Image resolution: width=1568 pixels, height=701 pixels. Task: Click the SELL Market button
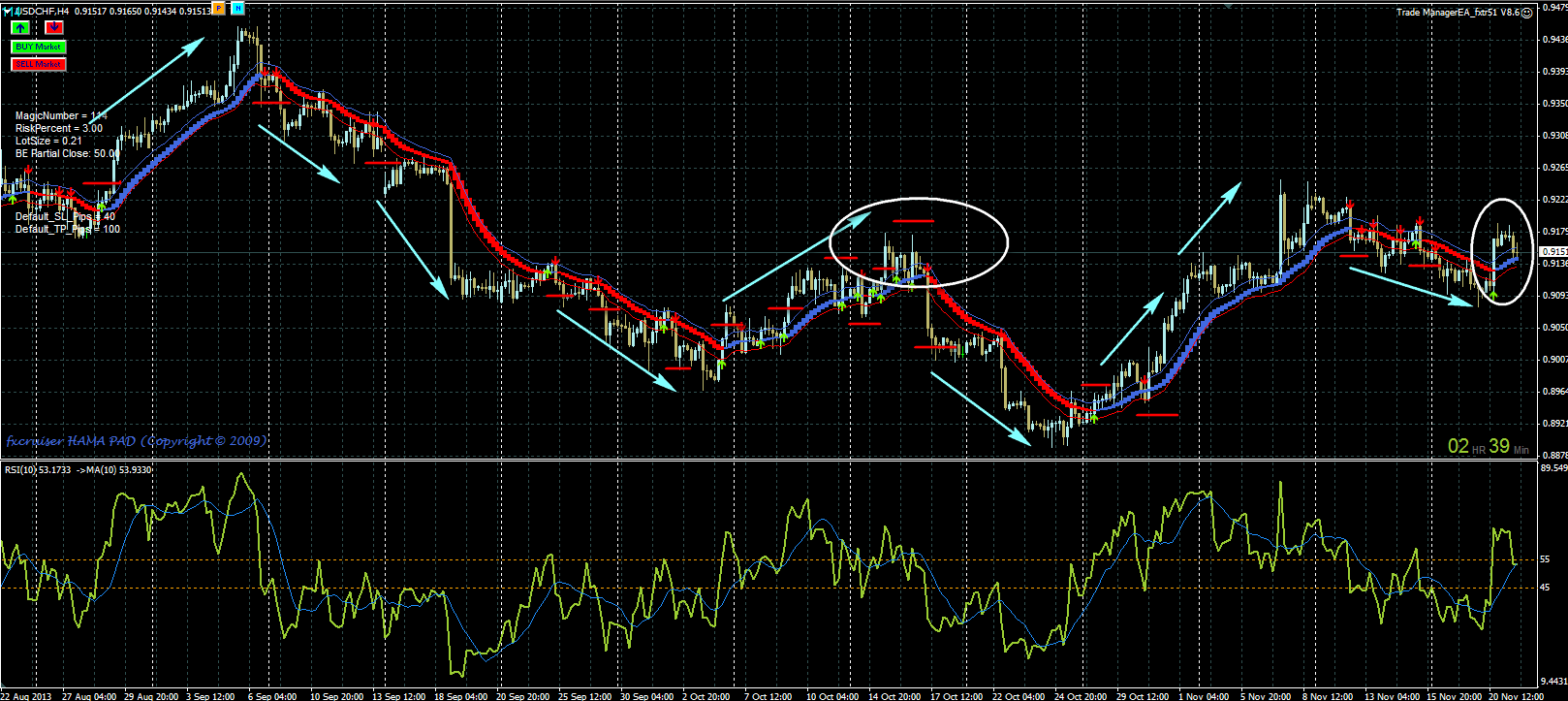39,64
